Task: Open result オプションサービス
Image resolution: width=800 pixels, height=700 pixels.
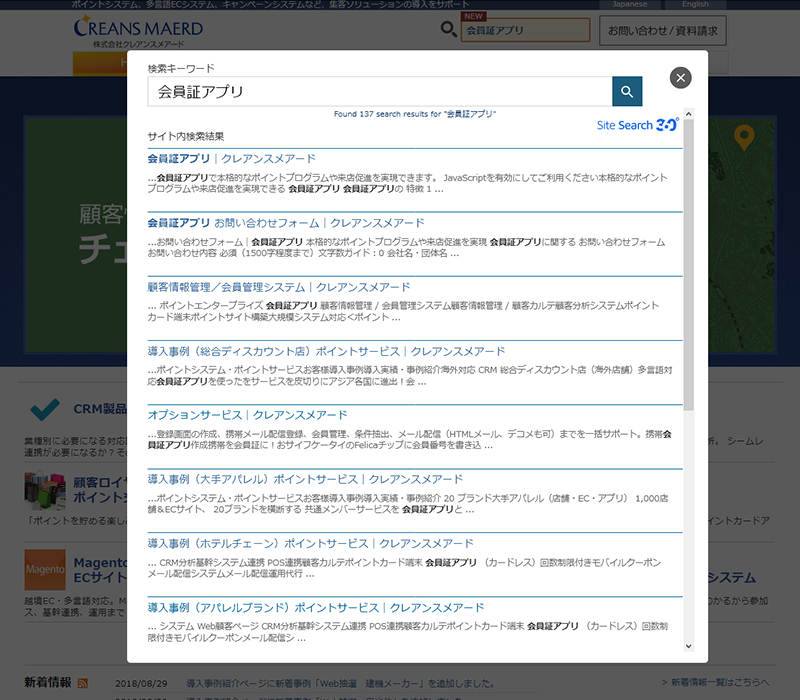Action: (x=247, y=415)
